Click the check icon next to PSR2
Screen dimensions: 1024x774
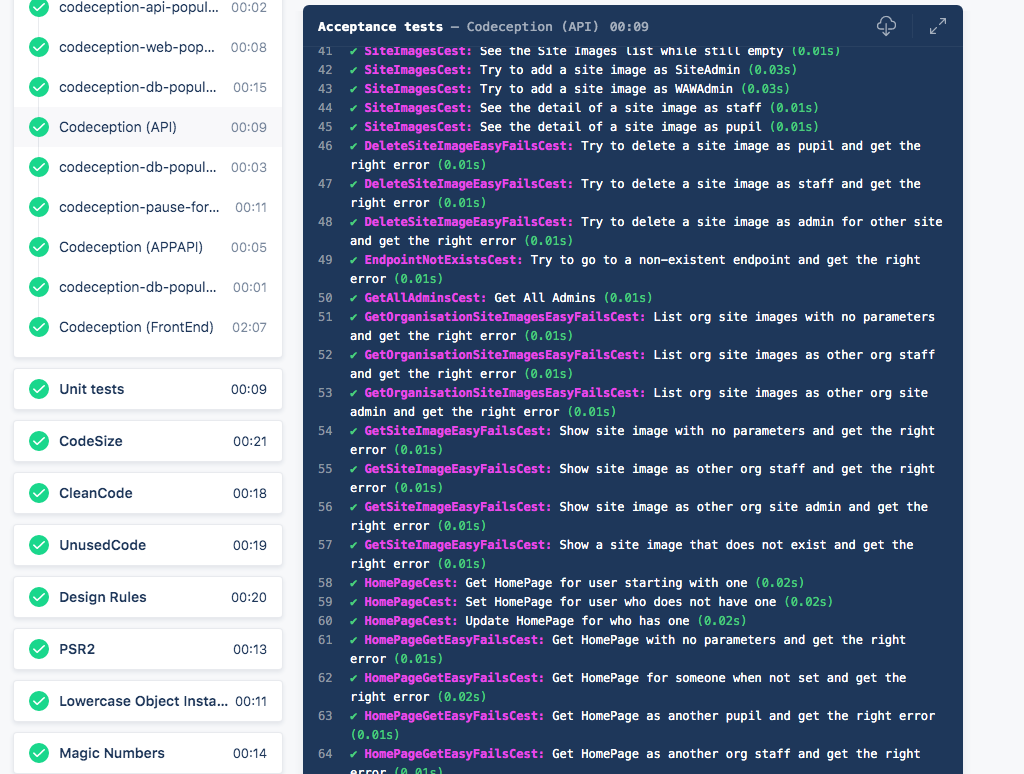tap(38, 649)
